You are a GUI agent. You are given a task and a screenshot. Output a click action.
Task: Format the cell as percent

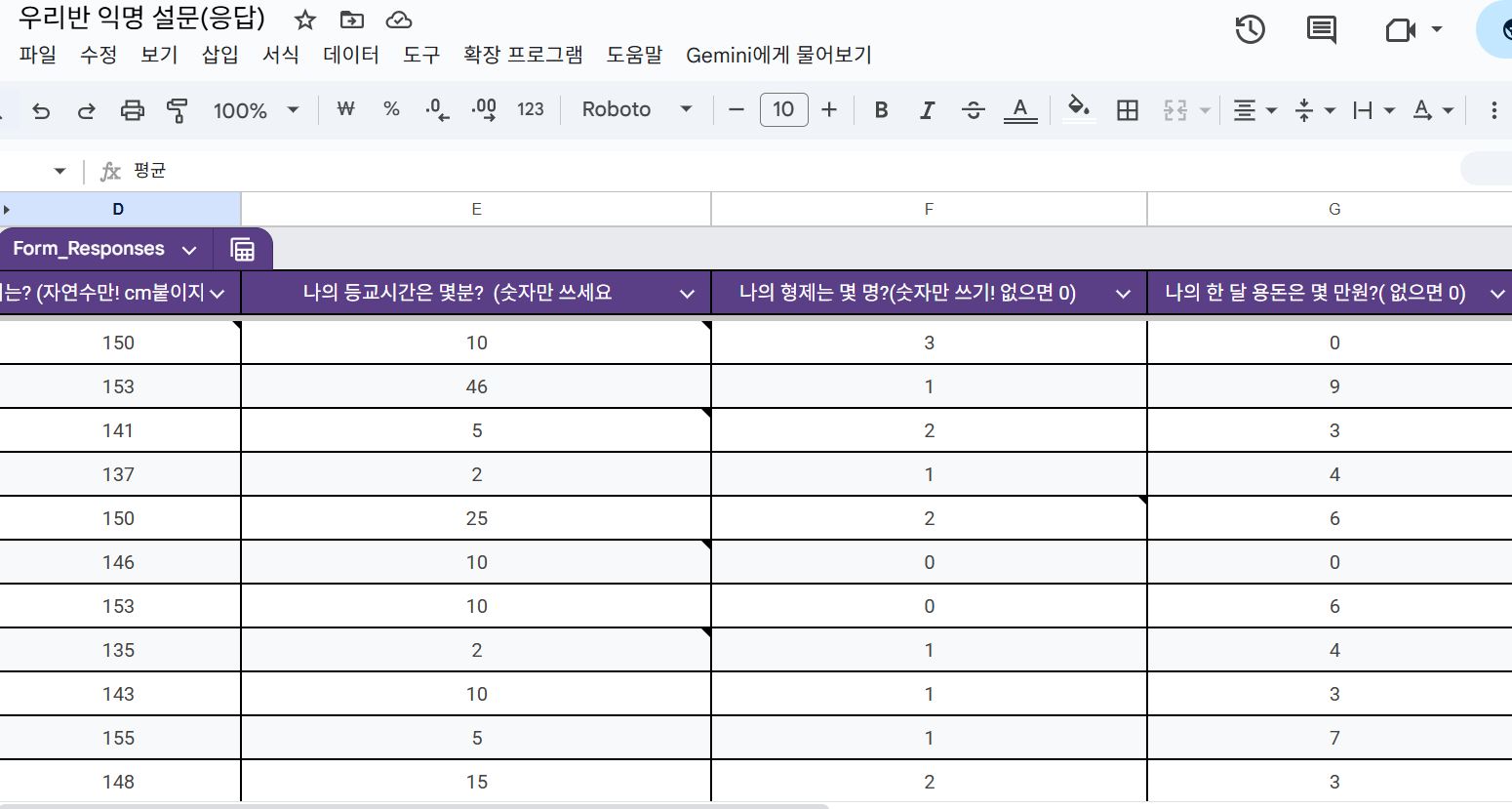392,109
